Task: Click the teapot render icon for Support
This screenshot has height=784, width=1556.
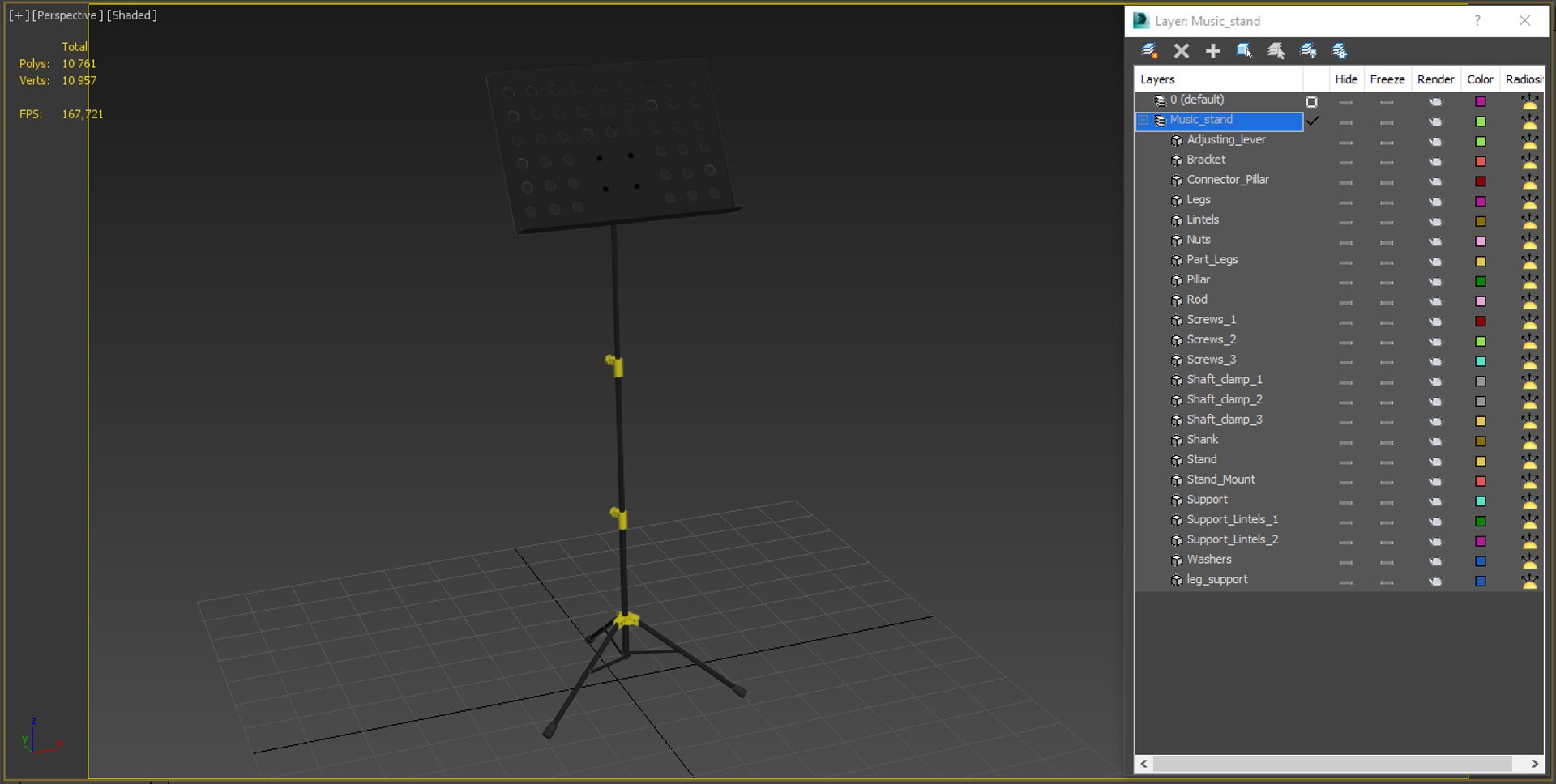Action: pos(1435,501)
